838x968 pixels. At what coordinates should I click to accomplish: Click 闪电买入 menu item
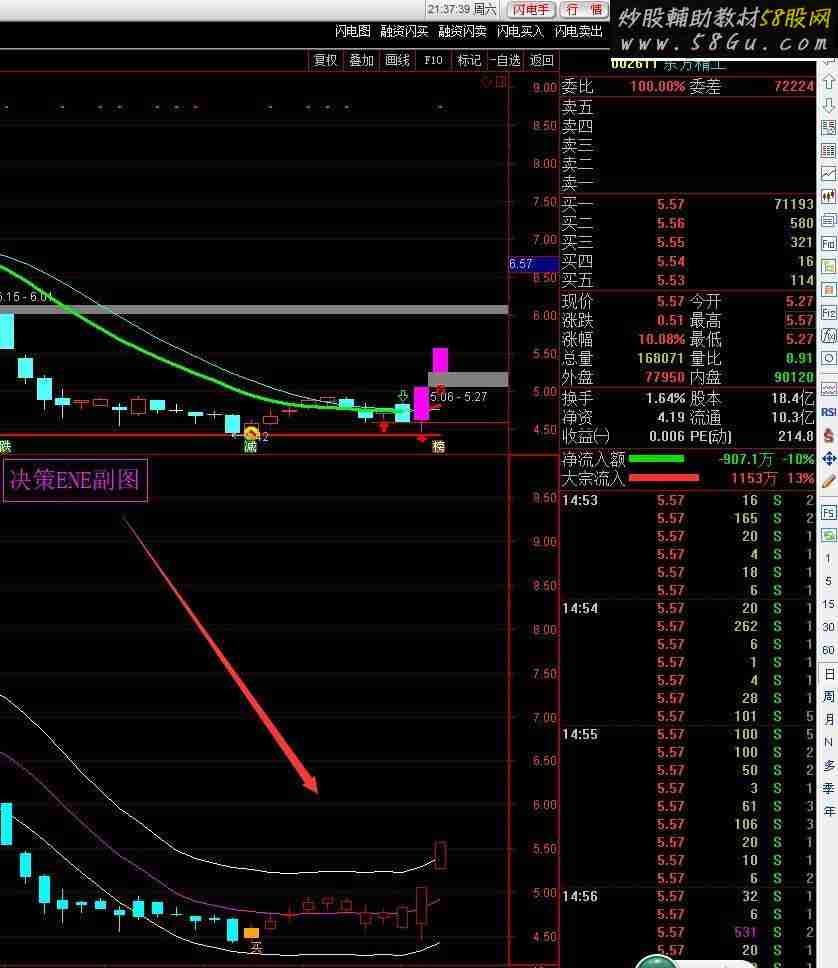(520, 31)
